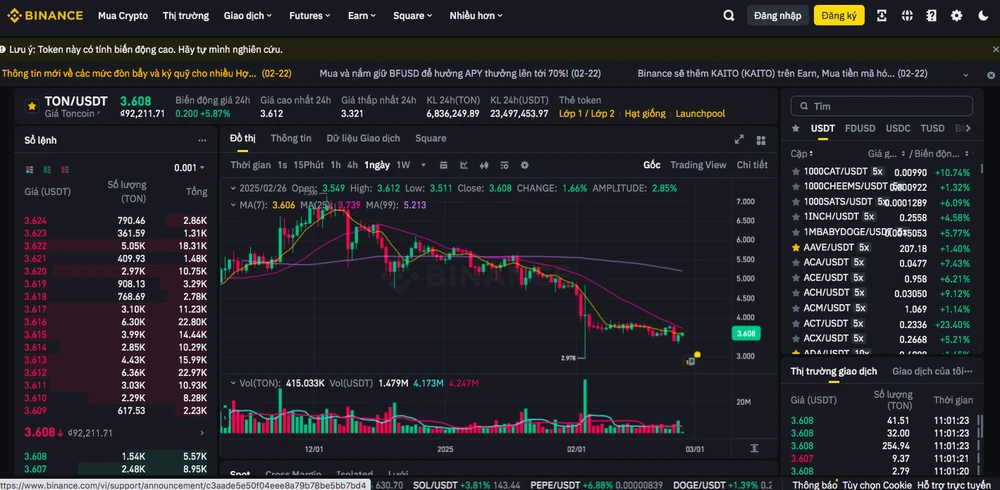Open the Square header menu

[x=412, y=15]
